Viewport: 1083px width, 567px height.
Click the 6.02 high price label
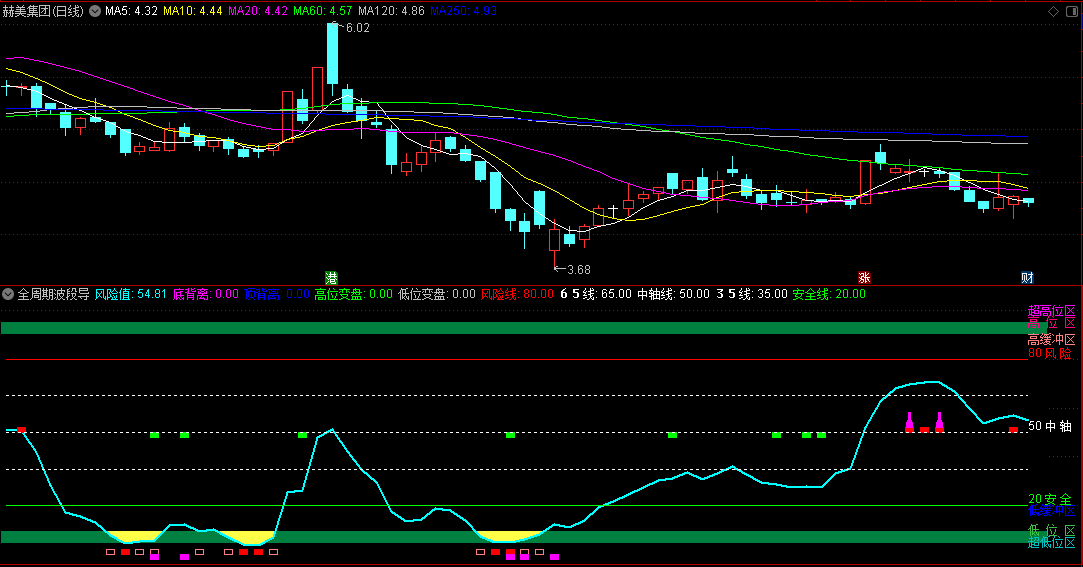click(357, 28)
